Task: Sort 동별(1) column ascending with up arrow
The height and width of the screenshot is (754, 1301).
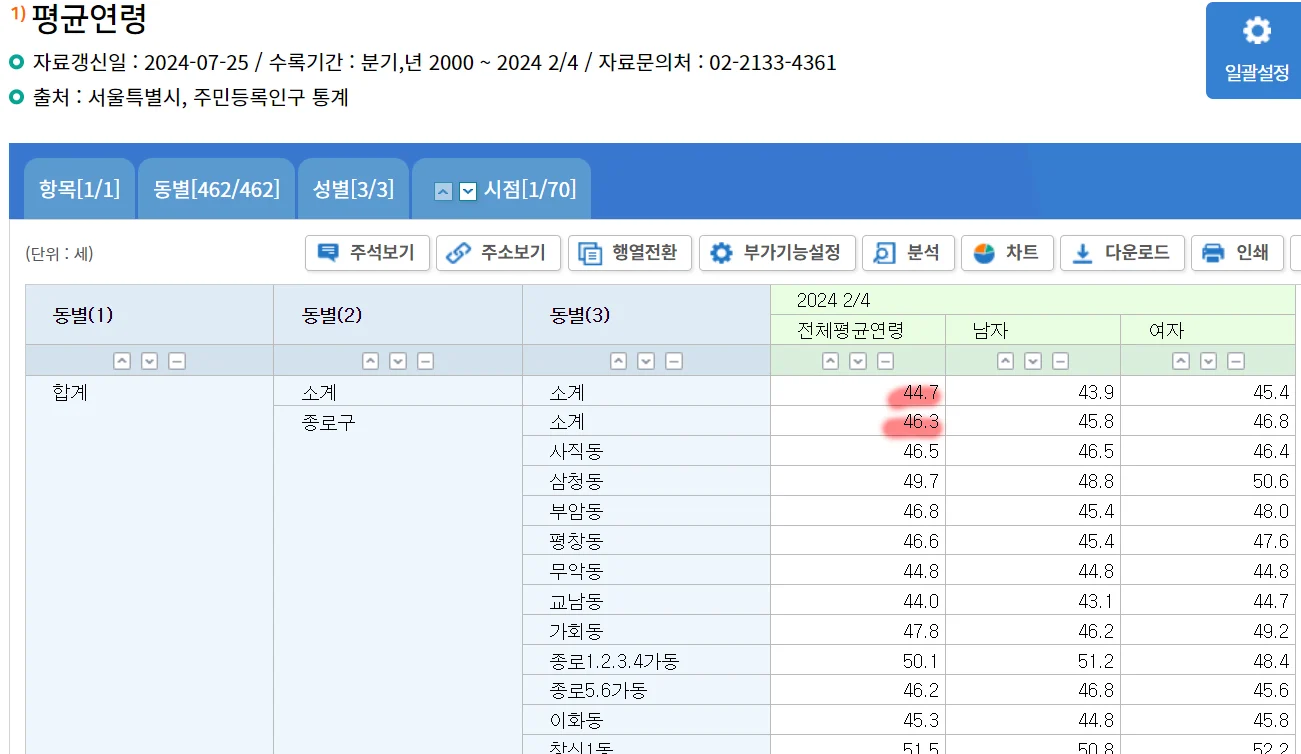Action: 122,361
